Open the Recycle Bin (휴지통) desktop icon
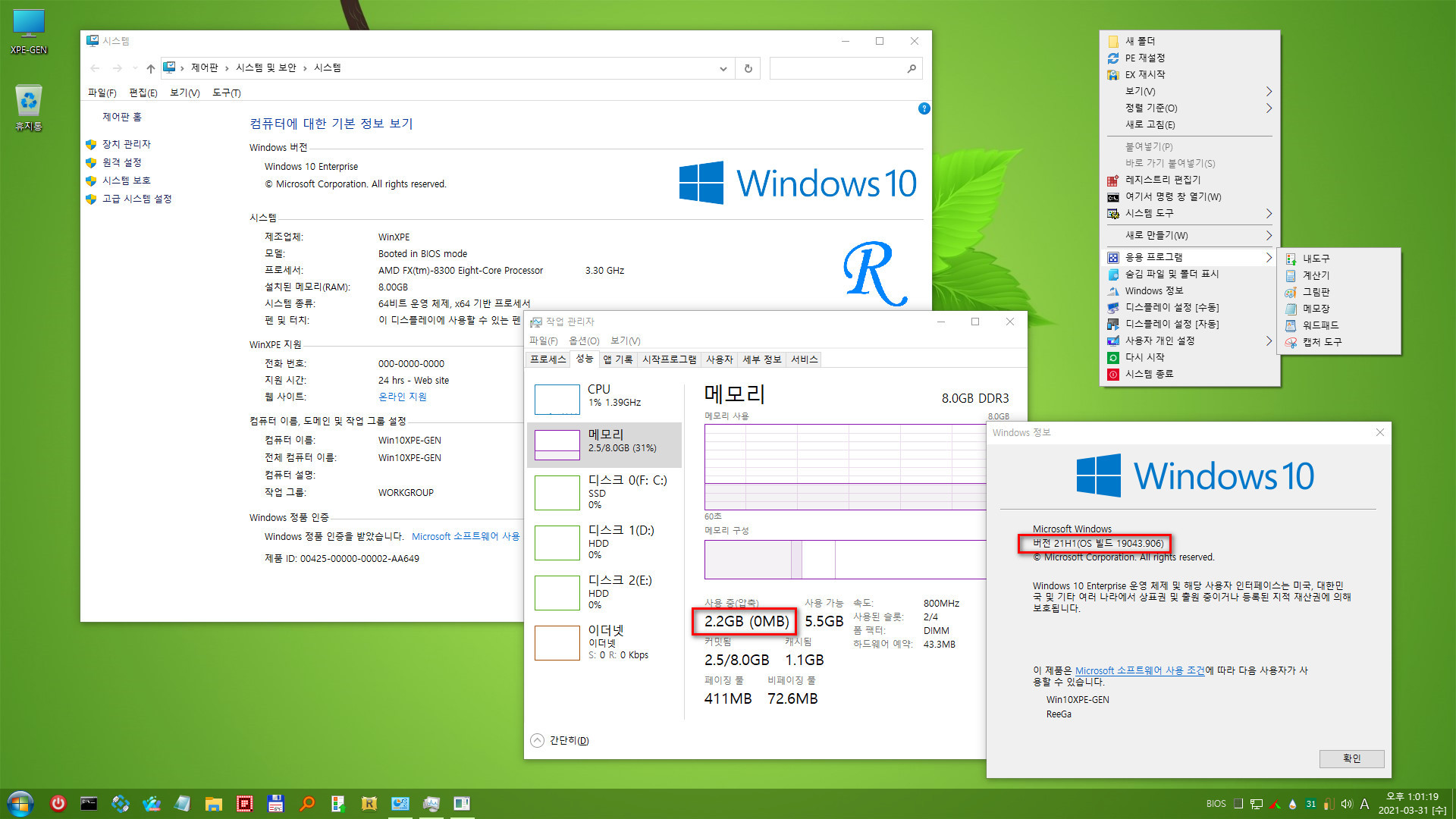The image size is (1456, 819). pyautogui.click(x=29, y=108)
